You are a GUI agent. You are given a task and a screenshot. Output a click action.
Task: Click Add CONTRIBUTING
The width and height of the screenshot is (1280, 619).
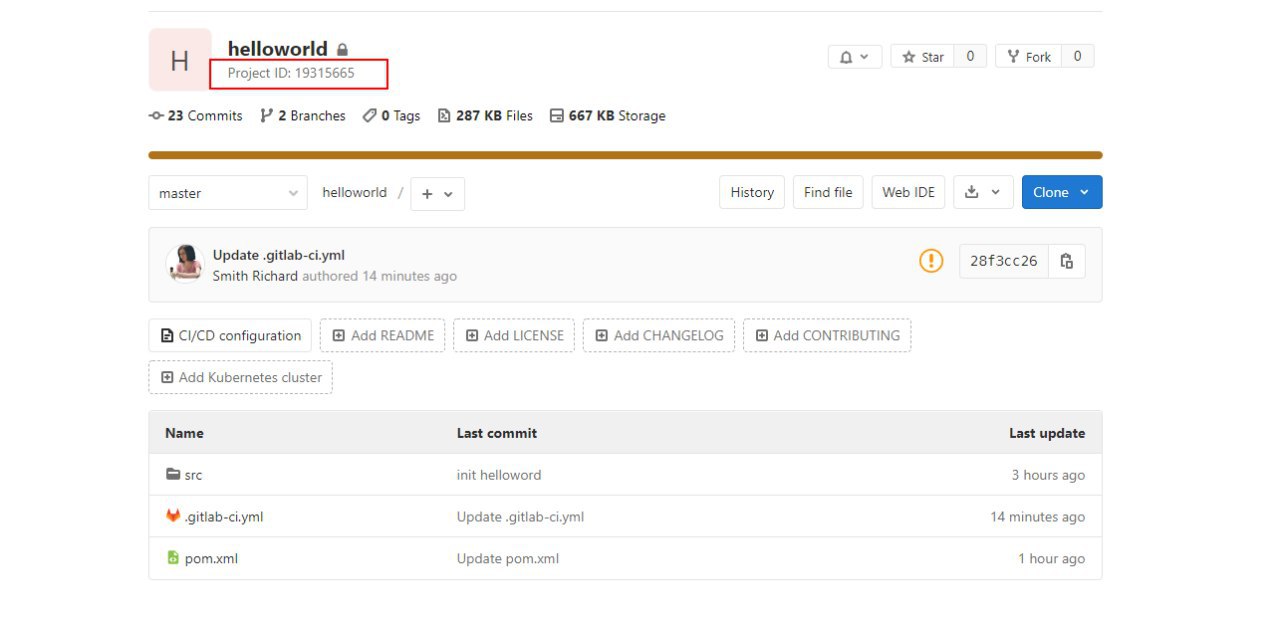pos(827,336)
